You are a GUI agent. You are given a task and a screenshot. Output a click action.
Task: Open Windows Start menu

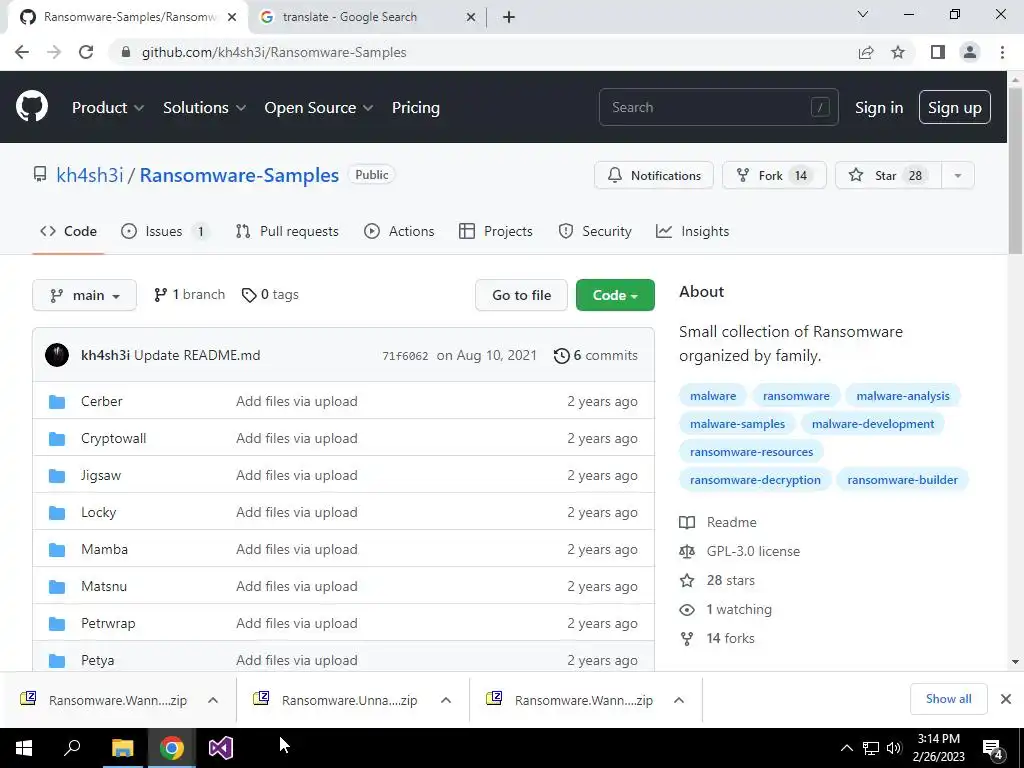click(x=24, y=748)
